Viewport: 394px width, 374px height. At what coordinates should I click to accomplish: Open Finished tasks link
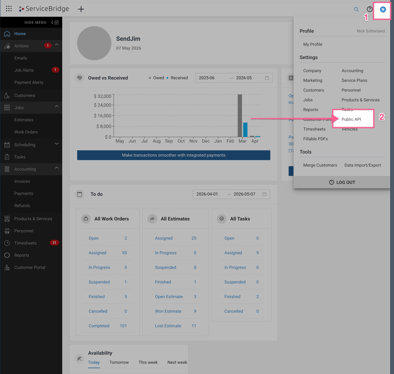232,296
